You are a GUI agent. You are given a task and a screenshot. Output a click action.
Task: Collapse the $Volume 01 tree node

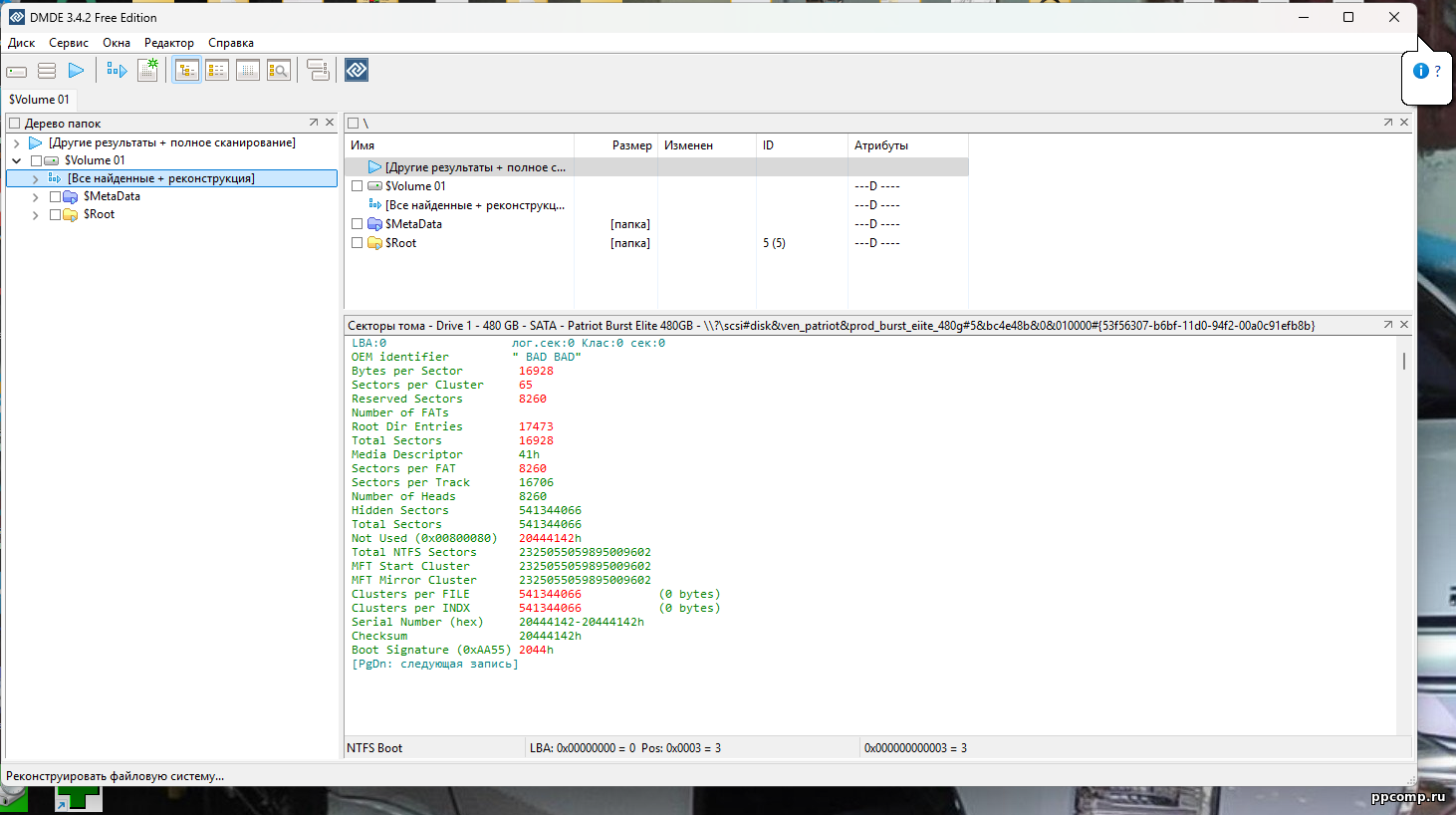[x=17, y=160]
